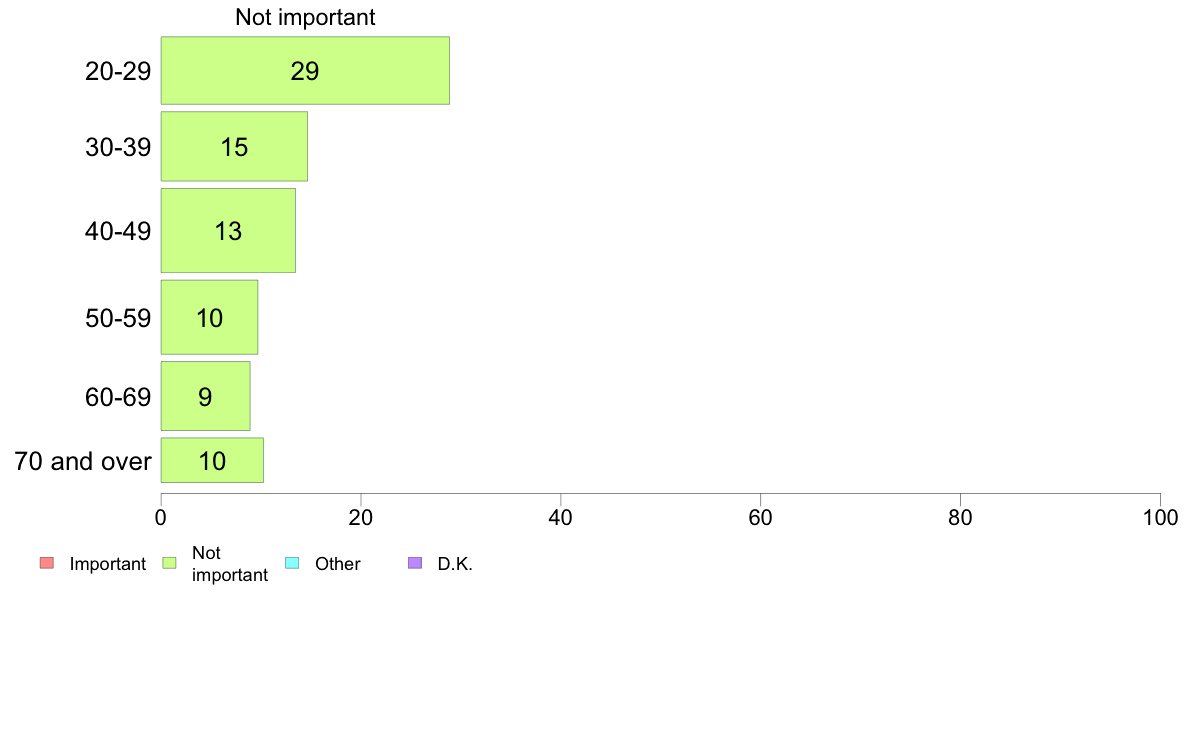Click the "Not important" chart title

(x=305, y=17)
